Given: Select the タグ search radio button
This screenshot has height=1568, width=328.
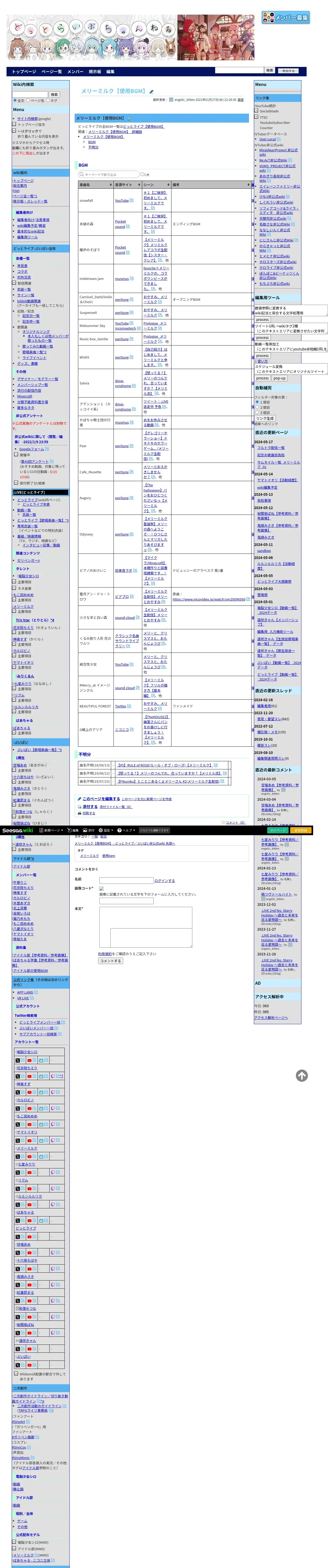Looking at the screenshot, I should point(48,100).
